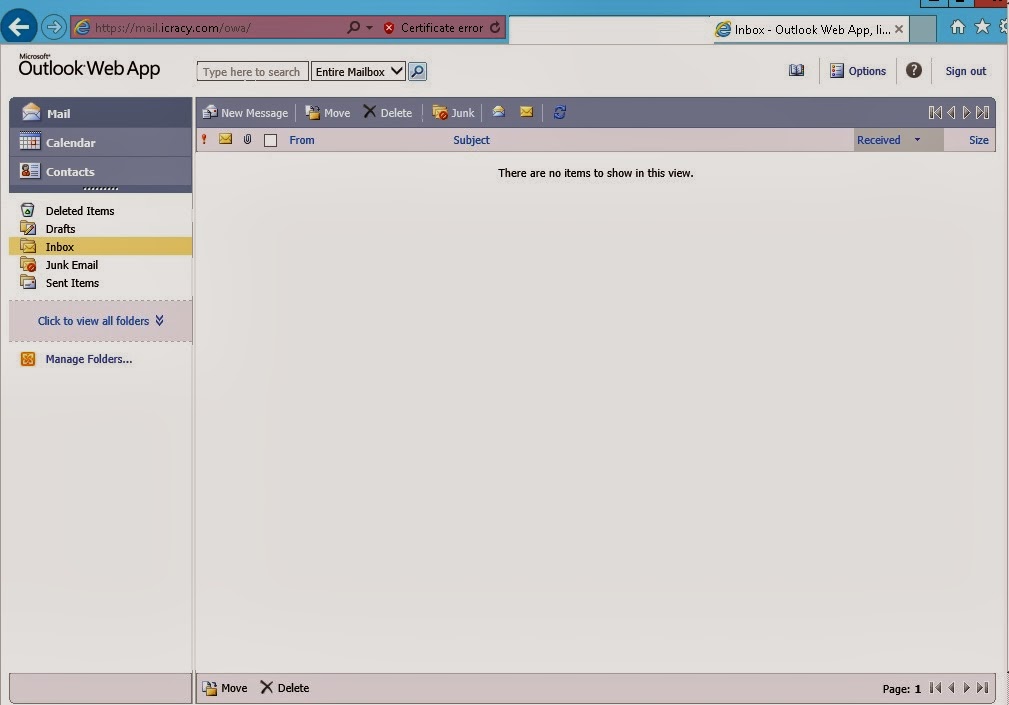The width and height of the screenshot is (1009, 705).
Task: Open the Sent Items folder
Action: [x=100, y=282]
